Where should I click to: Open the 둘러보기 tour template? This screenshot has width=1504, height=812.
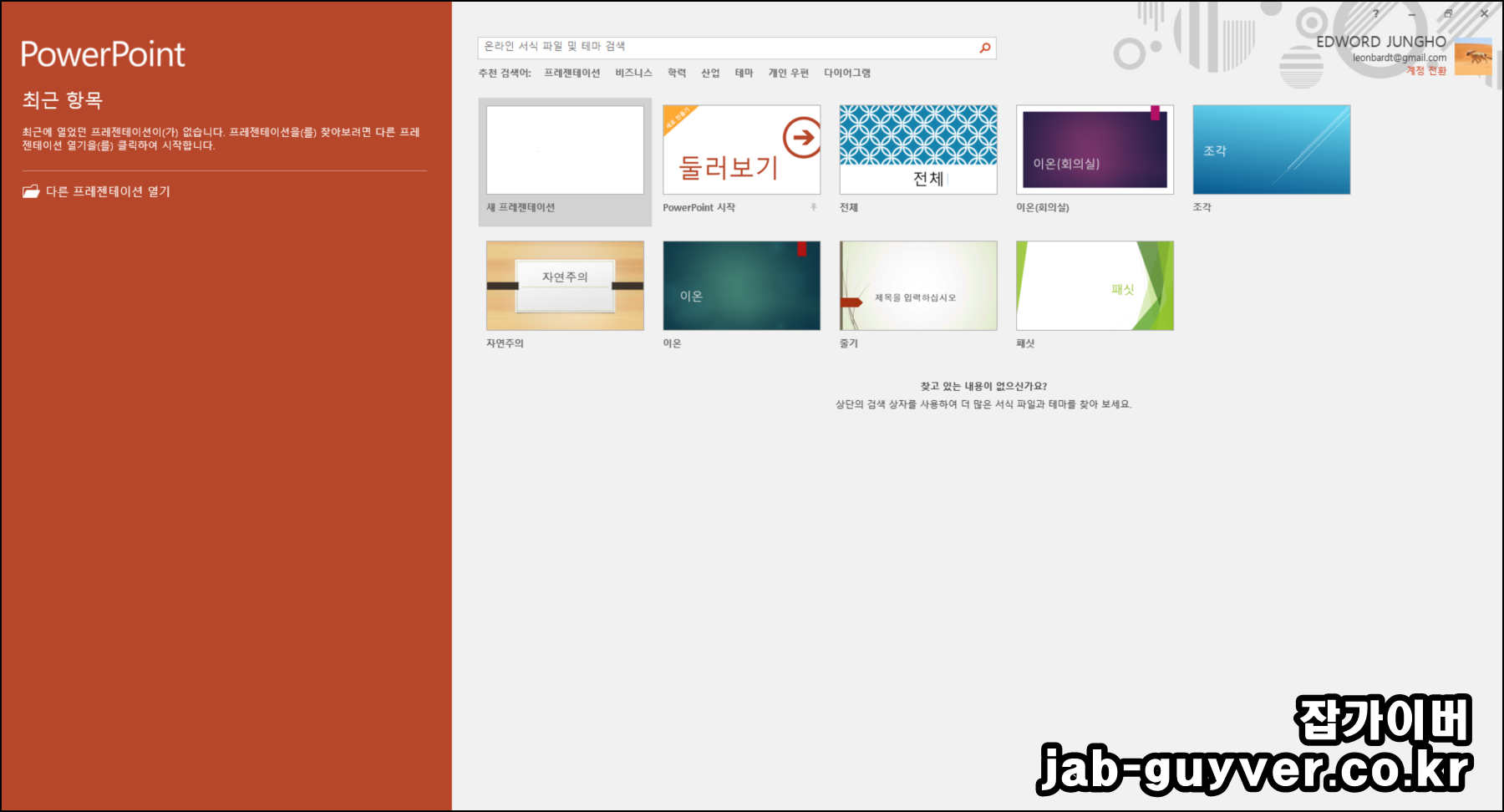pyautogui.click(x=741, y=150)
